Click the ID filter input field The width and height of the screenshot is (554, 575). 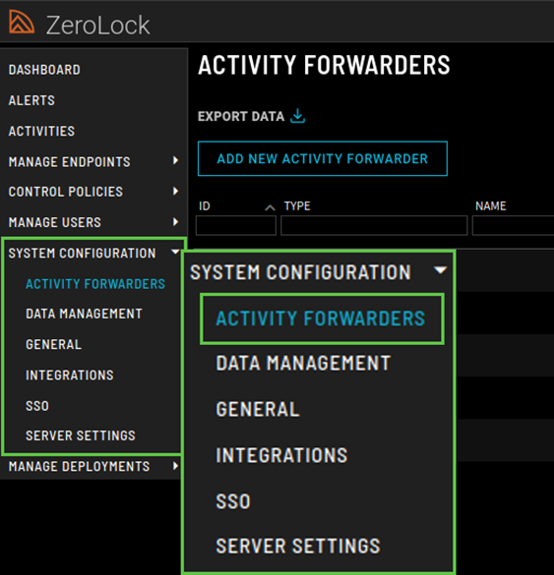(x=236, y=225)
